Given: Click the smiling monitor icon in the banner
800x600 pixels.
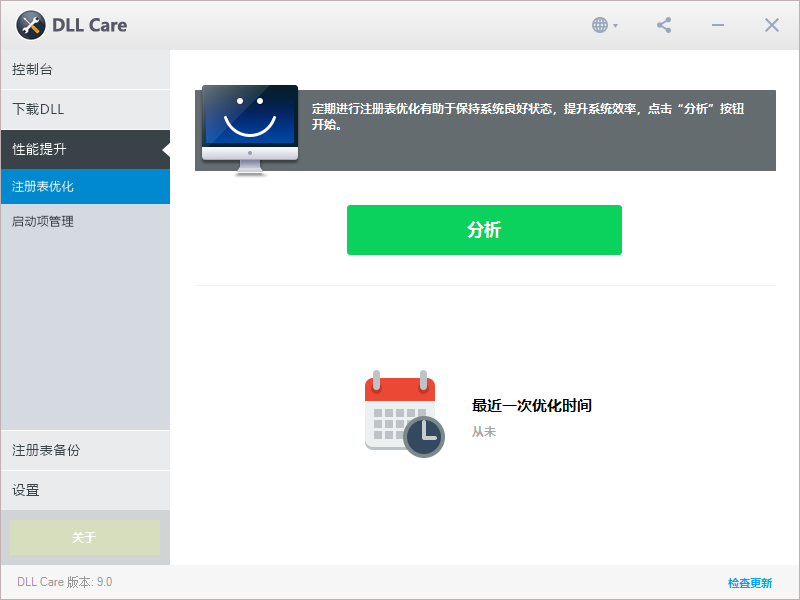Looking at the screenshot, I should coord(248,122).
